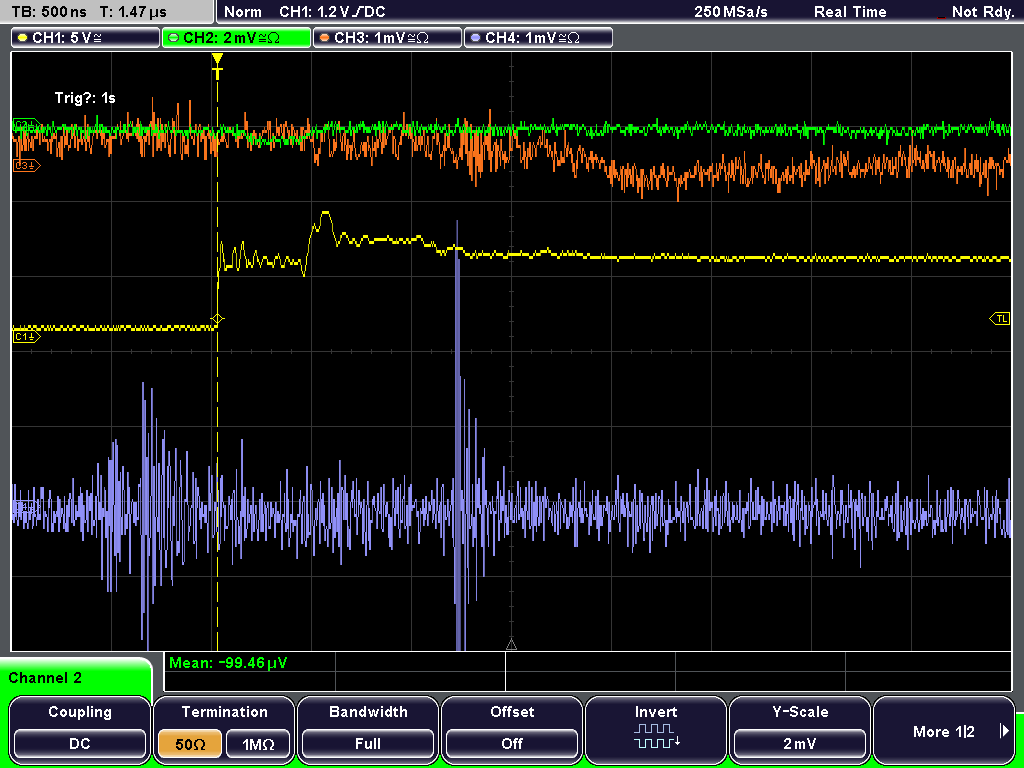The width and height of the screenshot is (1024, 768).
Task: Select the CH3: 1 mV channel tab
Action: pyautogui.click(x=387, y=37)
